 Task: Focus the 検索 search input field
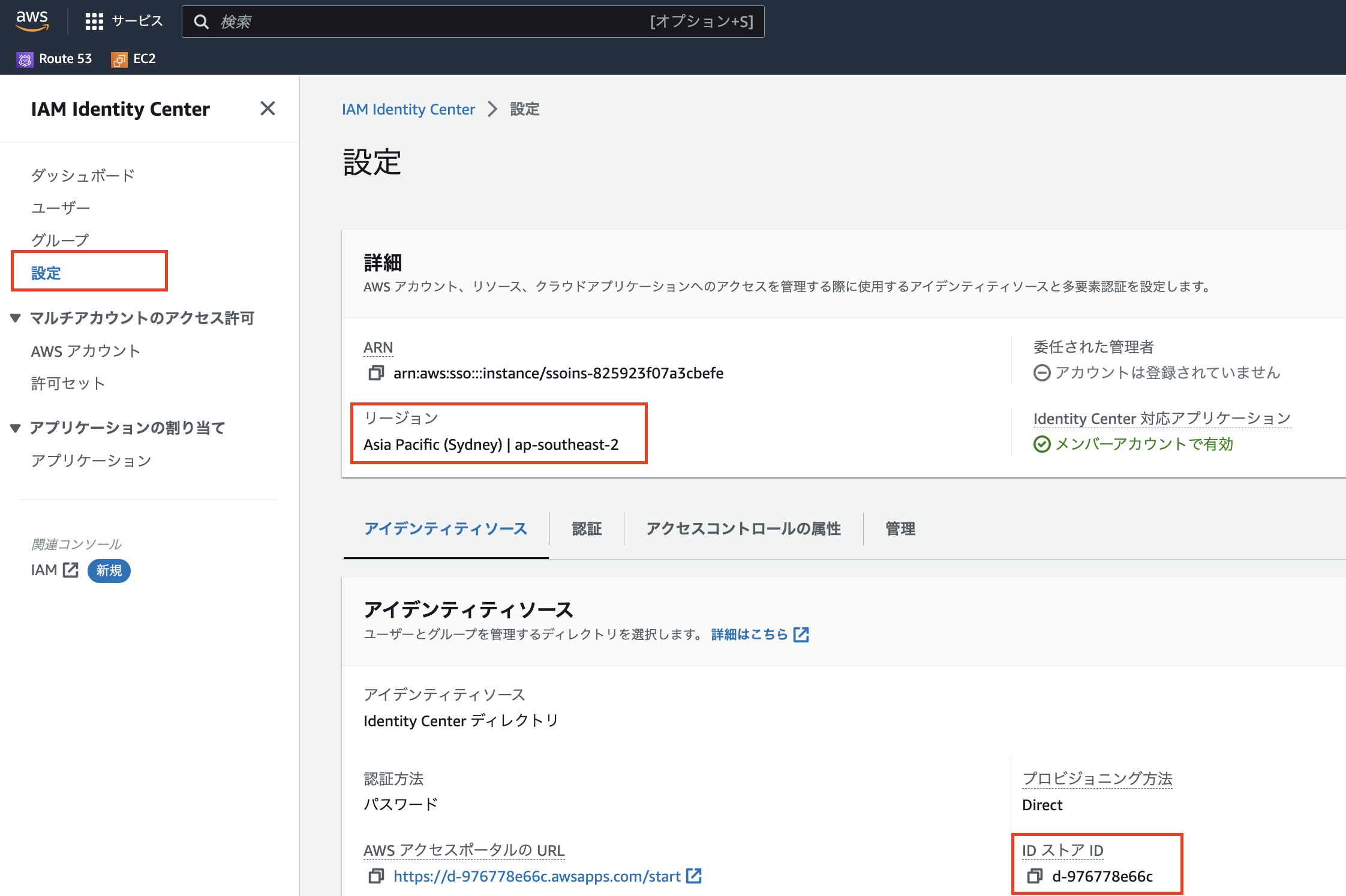point(432,22)
